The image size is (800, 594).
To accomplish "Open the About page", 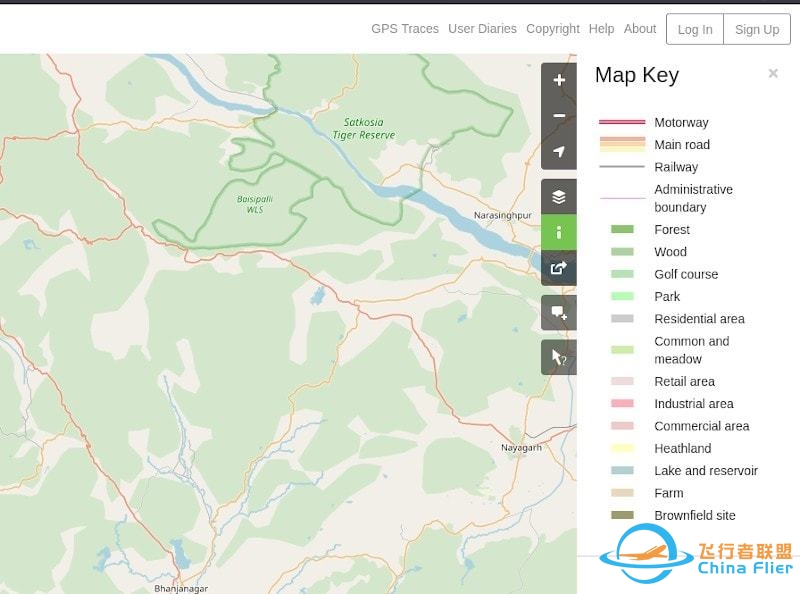I will point(640,29).
